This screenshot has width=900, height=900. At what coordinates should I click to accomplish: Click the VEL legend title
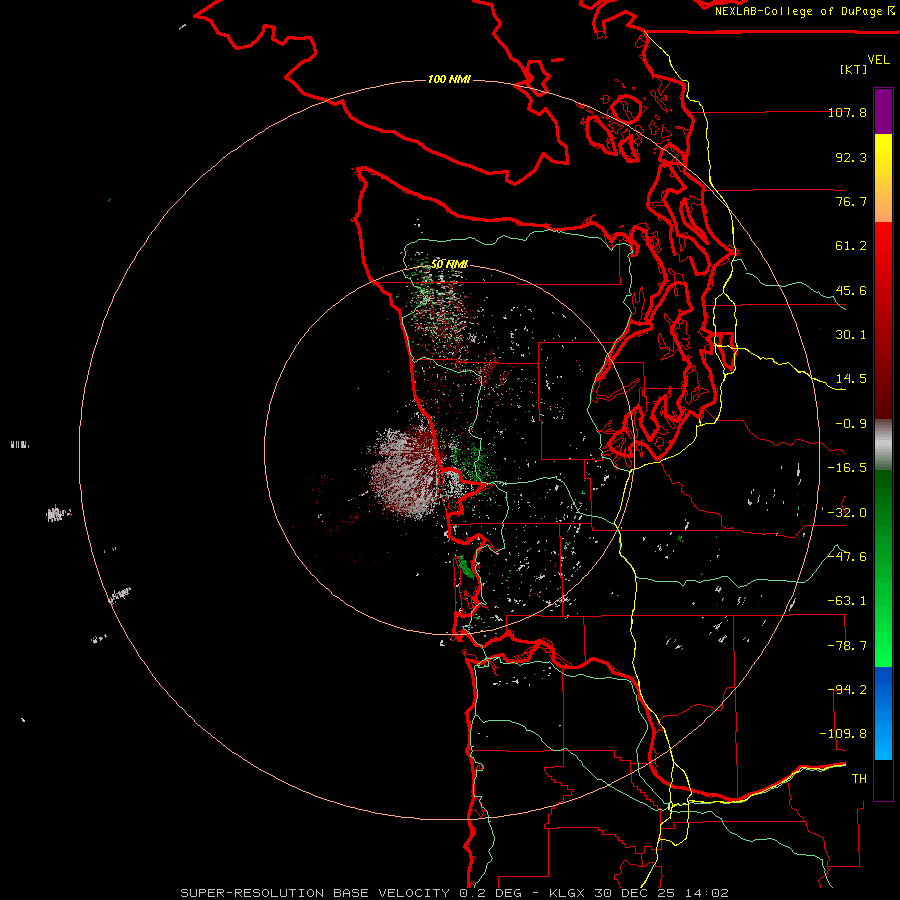click(878, 60)
